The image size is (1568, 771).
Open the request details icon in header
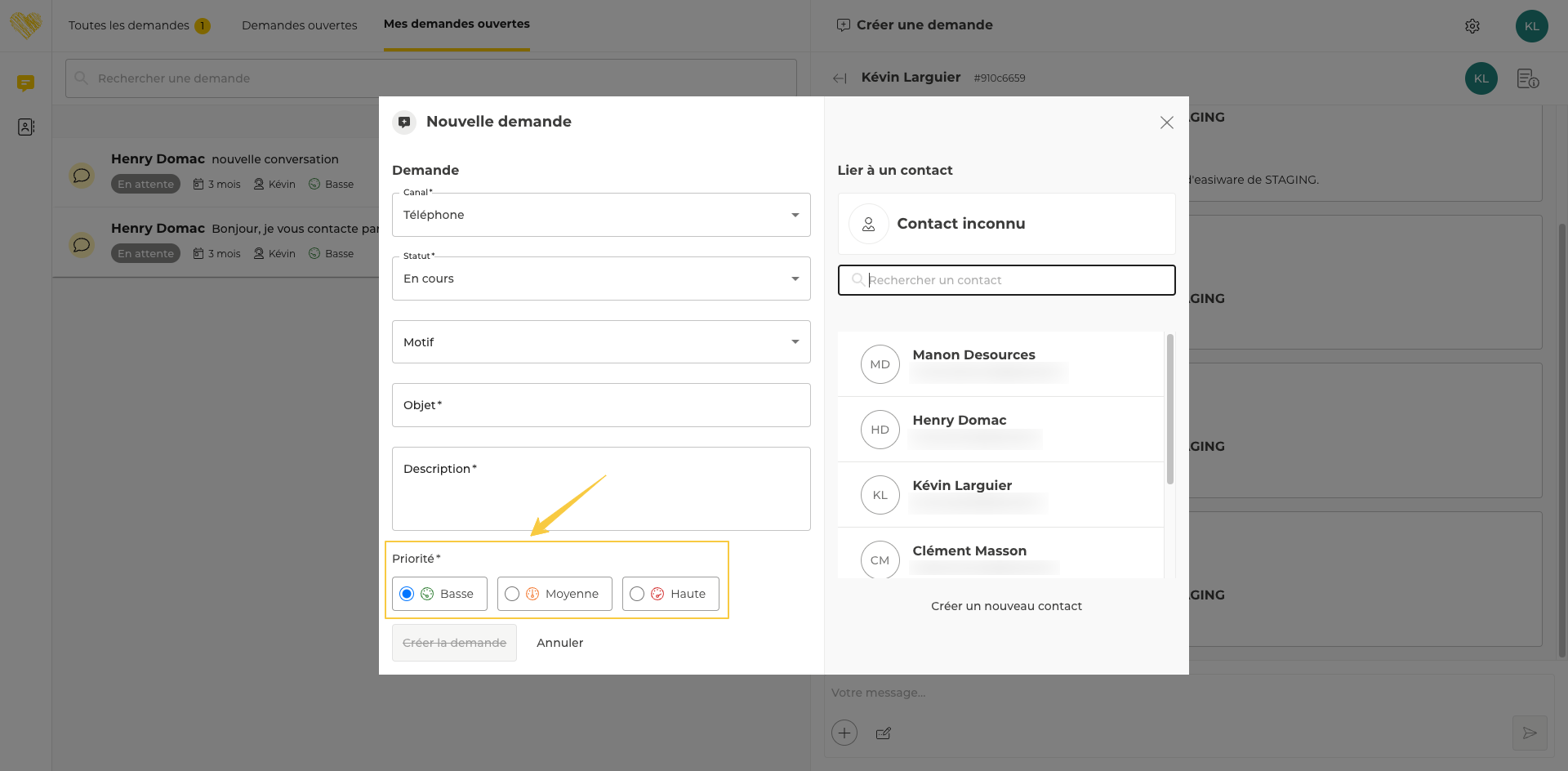tap(1527, 78)
